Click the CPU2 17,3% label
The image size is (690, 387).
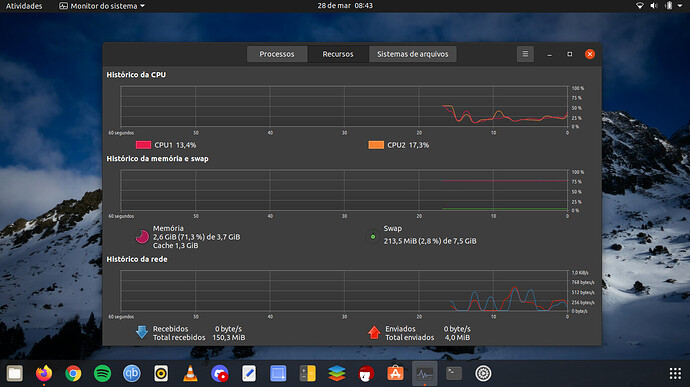click(x=408, y=145)
